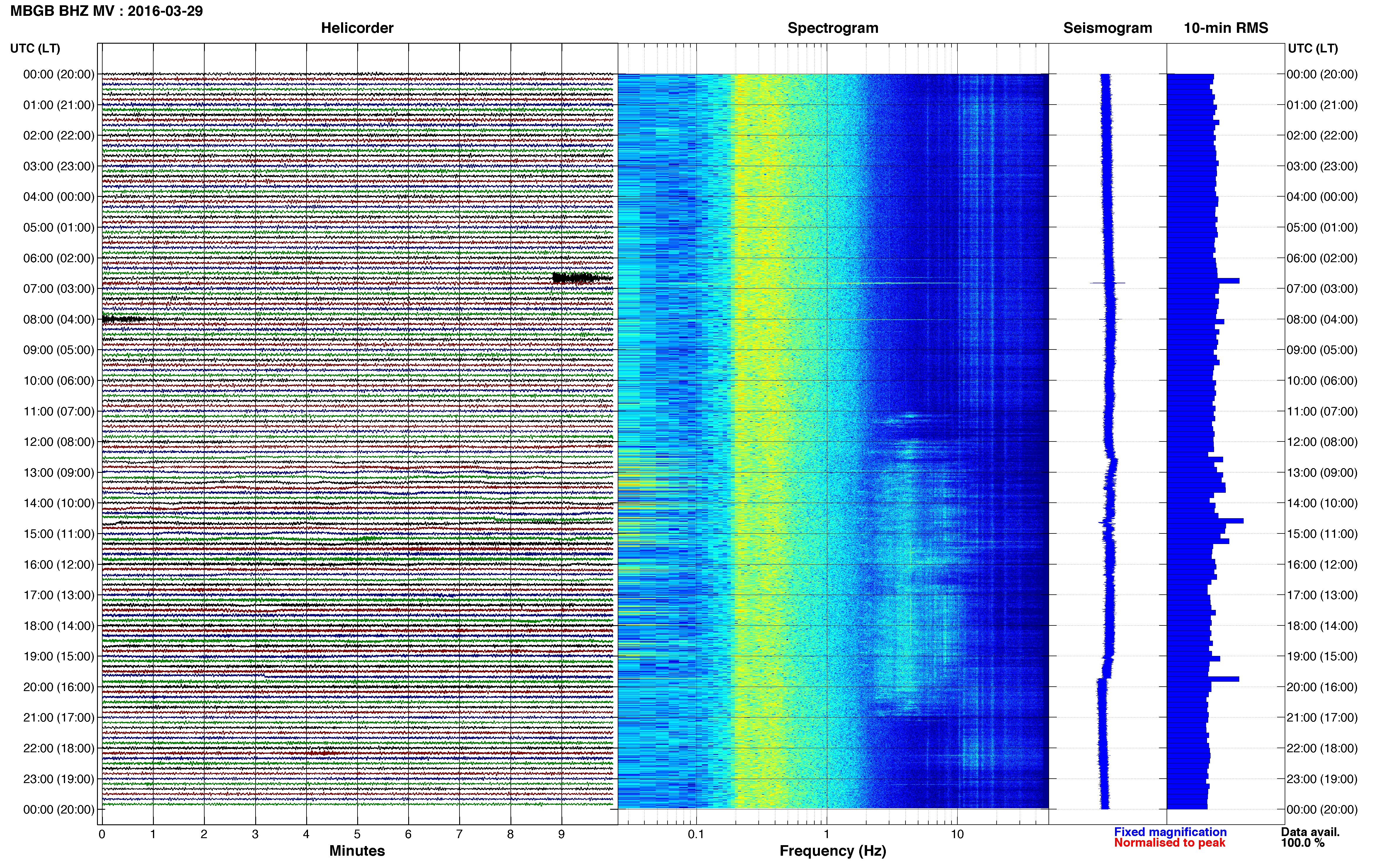Viewport: 1389px width, 868px height.
Task: Select the 'Spectrogram' panel heading
Action: tap(833, 28)
